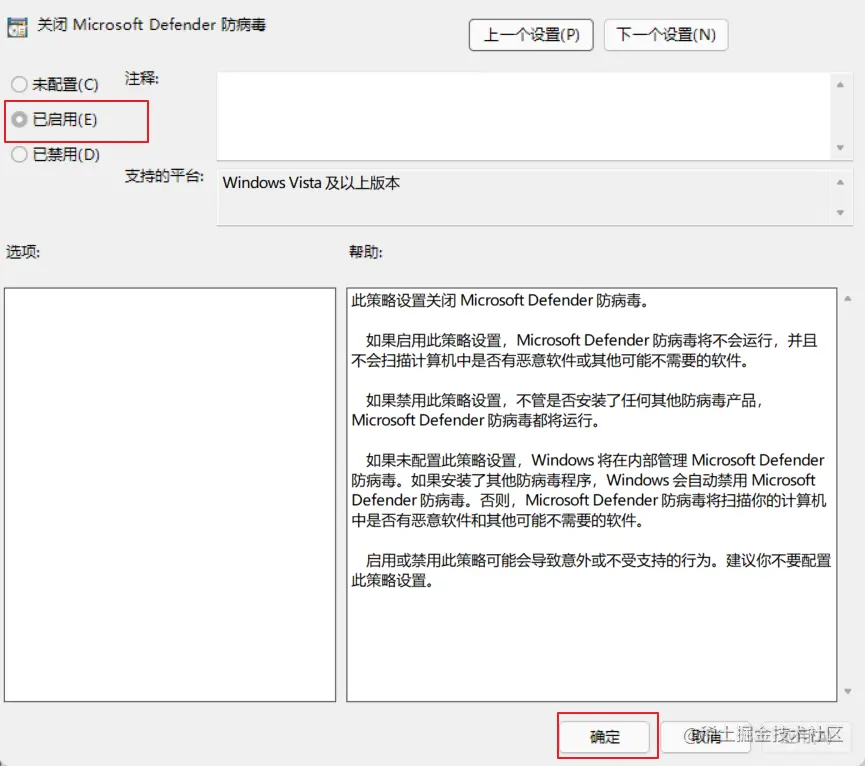Click supported platform box scroll up arrow
The image size is (865, 766).
[840, 182]
